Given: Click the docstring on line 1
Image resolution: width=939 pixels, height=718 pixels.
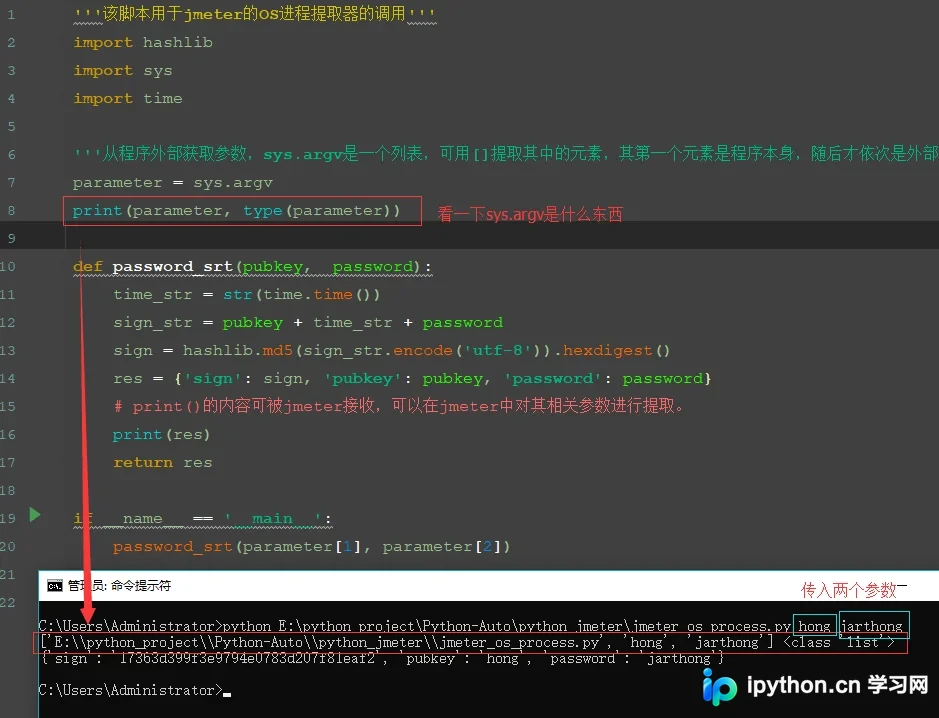Looking at the screenshot, I should point(255,14).
